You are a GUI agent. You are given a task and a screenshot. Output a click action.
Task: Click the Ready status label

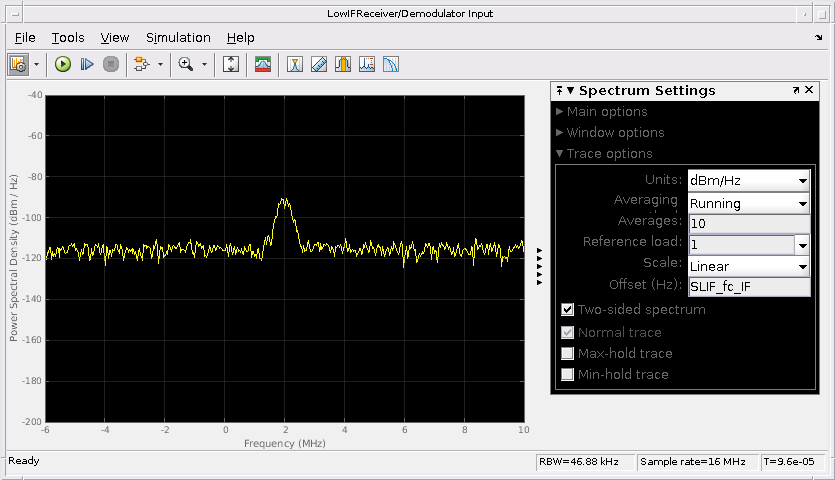pyautogui.click(x=24, y=461)
